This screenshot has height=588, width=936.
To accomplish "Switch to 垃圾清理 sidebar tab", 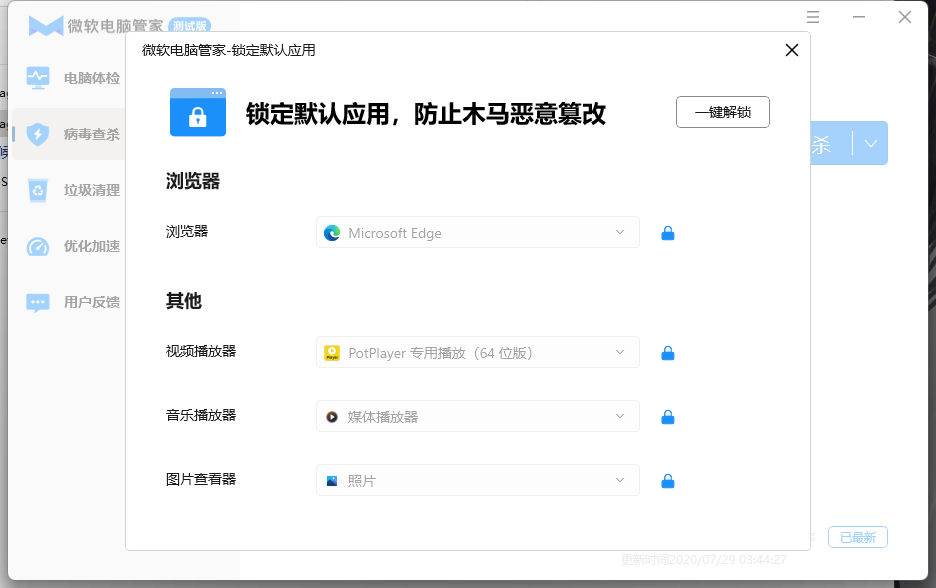I will 91,190.
